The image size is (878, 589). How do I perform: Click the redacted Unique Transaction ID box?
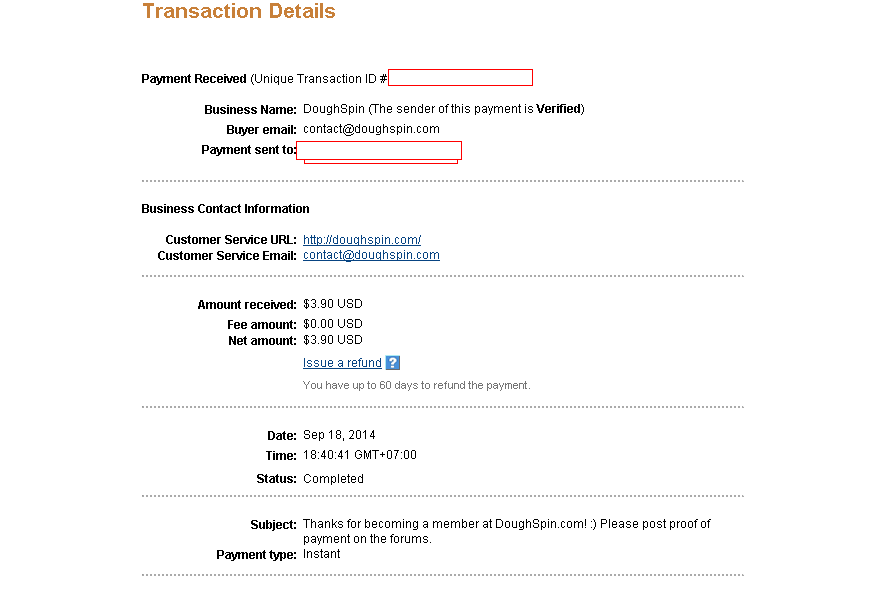tap(460, 78)
